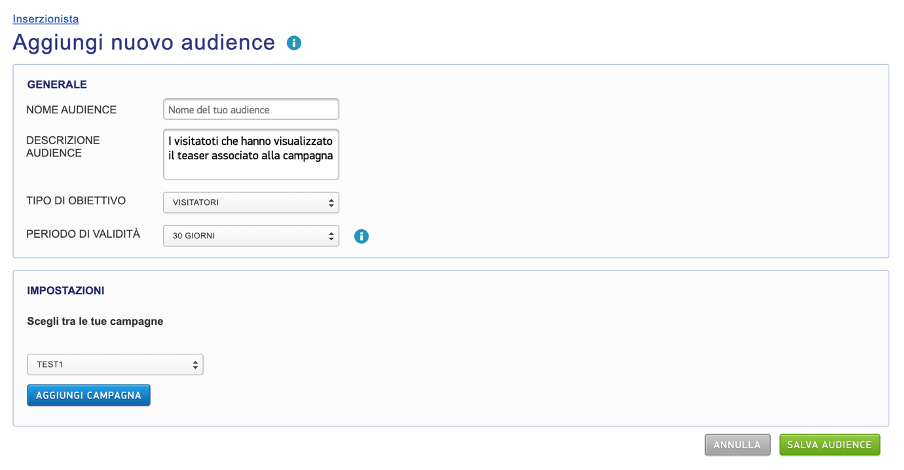Select the Impostazioni section heading
The image size is (904, 470).
click(x=66, y=290)
